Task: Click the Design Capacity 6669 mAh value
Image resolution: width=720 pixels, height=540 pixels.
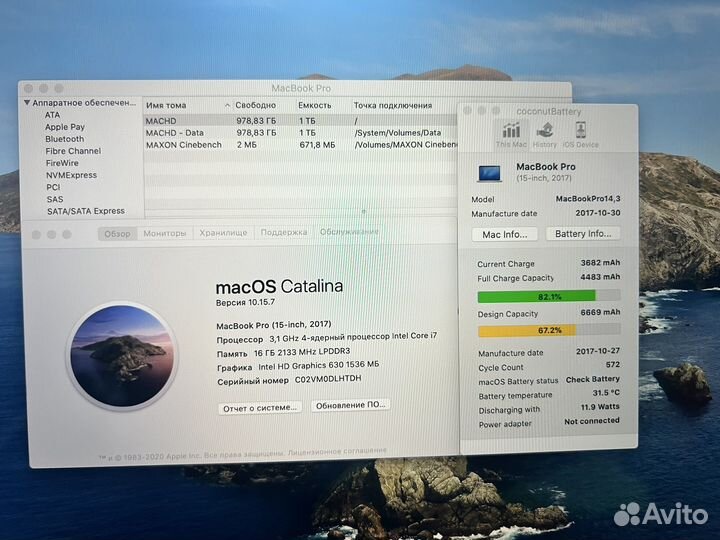Action: [600, 312]
